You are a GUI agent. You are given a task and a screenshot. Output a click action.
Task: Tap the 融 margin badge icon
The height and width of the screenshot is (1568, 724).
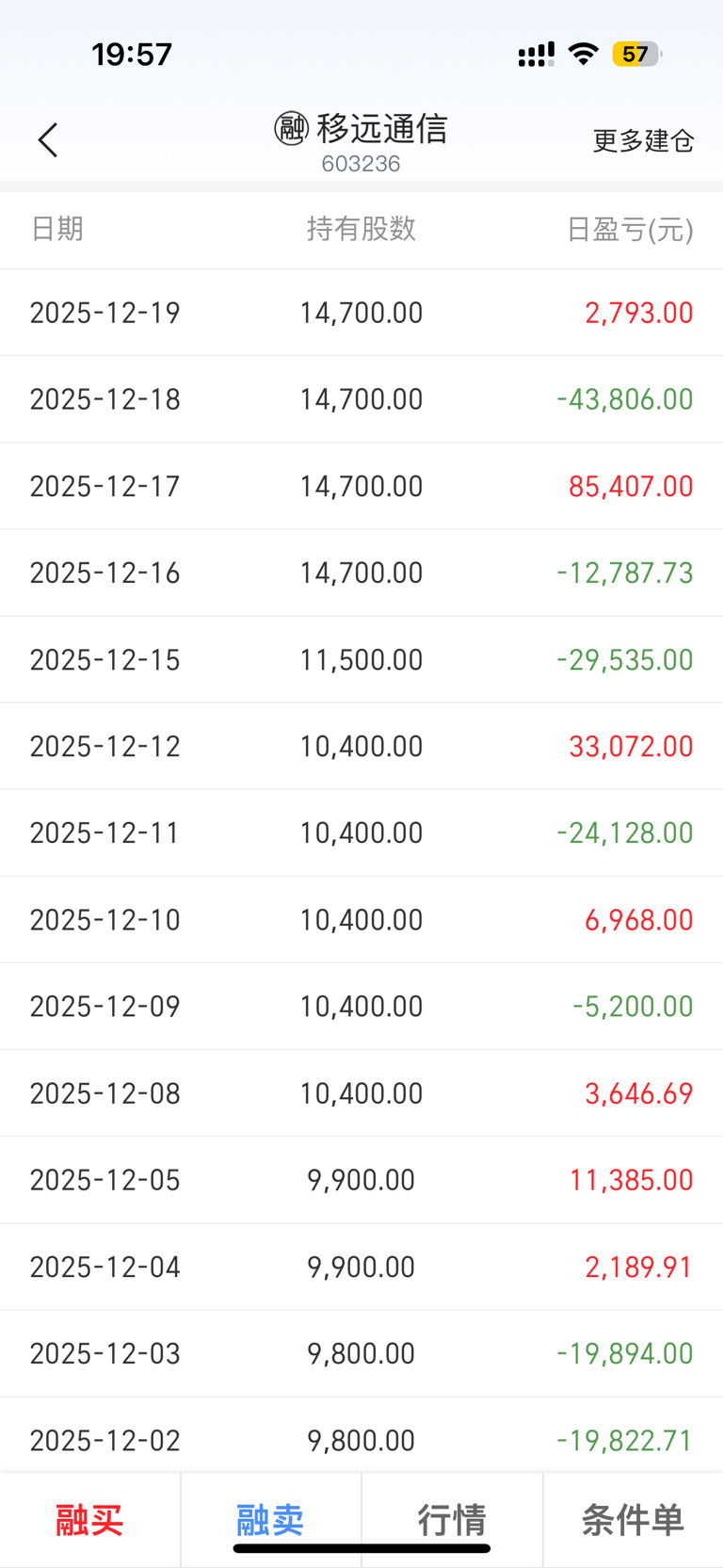(x=291, y=128)
